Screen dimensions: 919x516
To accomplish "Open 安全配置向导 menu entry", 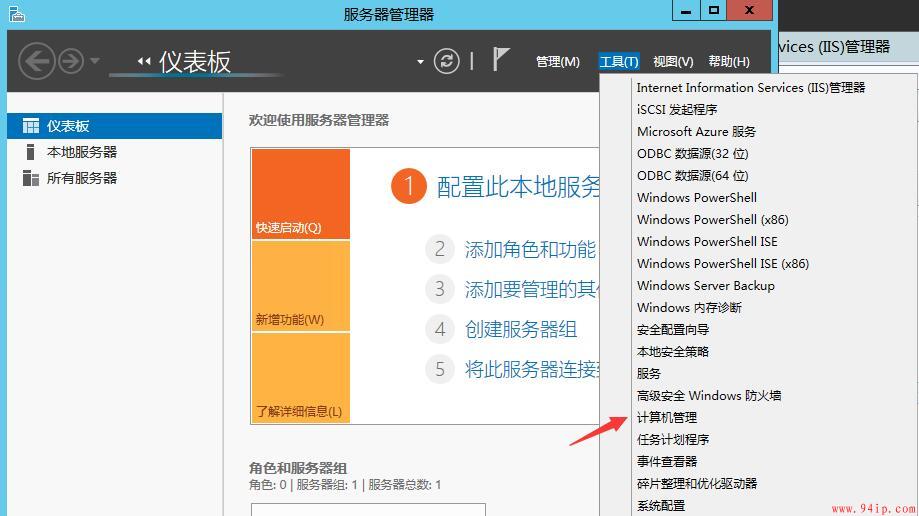I will pos(673,330).
